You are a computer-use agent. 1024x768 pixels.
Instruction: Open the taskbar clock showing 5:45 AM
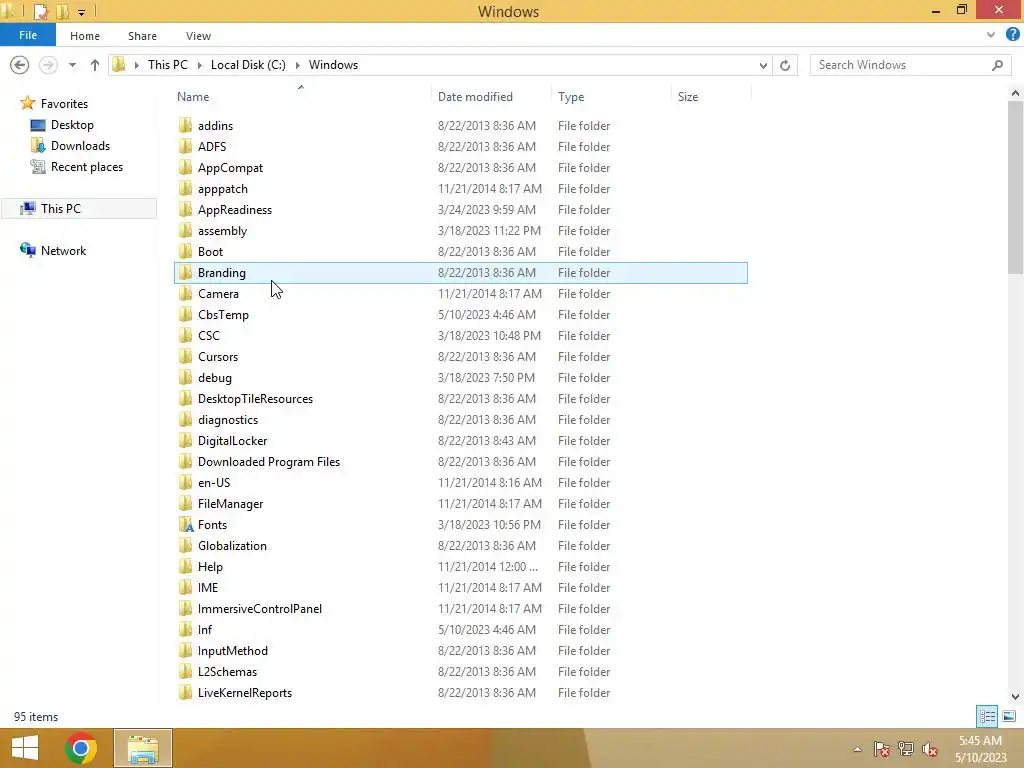click(x=981, y=749)
